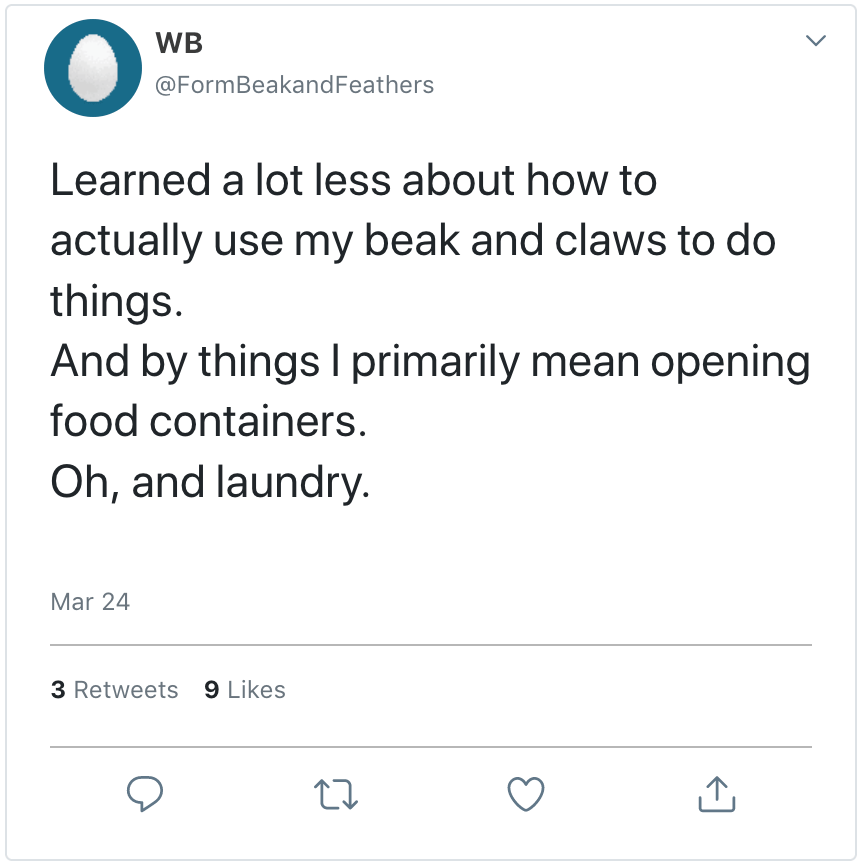Click the line "Oh, and laundry."
The height and width of the screenshot is (868, 866).
pyautogui.click(x=210, y=482)
